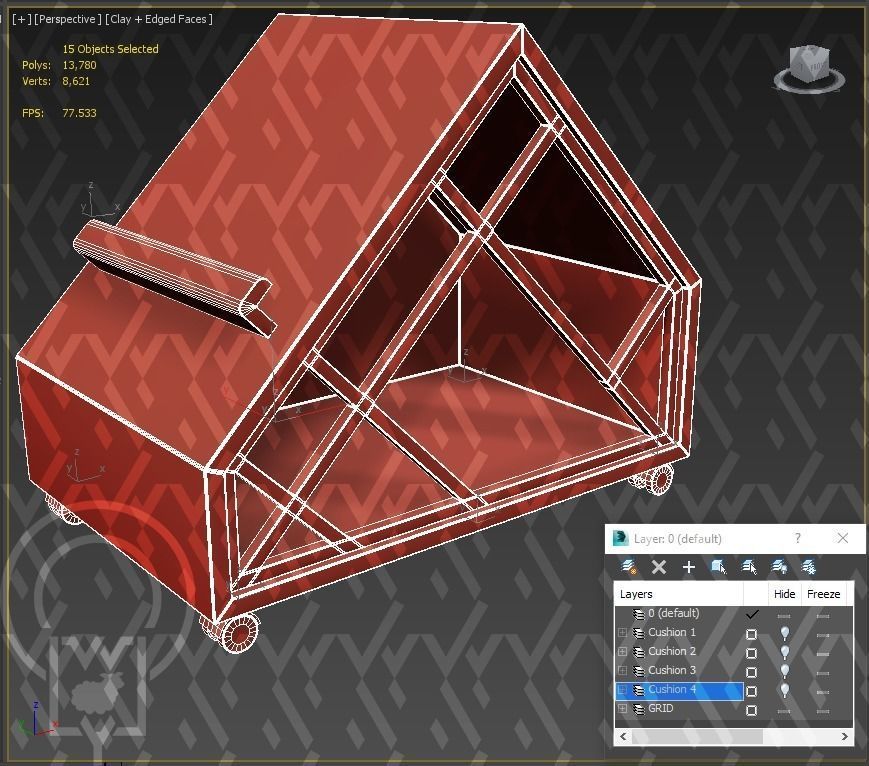Image resolution: width=869 pixels, height=766 pixels.
Task: Select the Cushion 3 layer name
Action: 672,670
